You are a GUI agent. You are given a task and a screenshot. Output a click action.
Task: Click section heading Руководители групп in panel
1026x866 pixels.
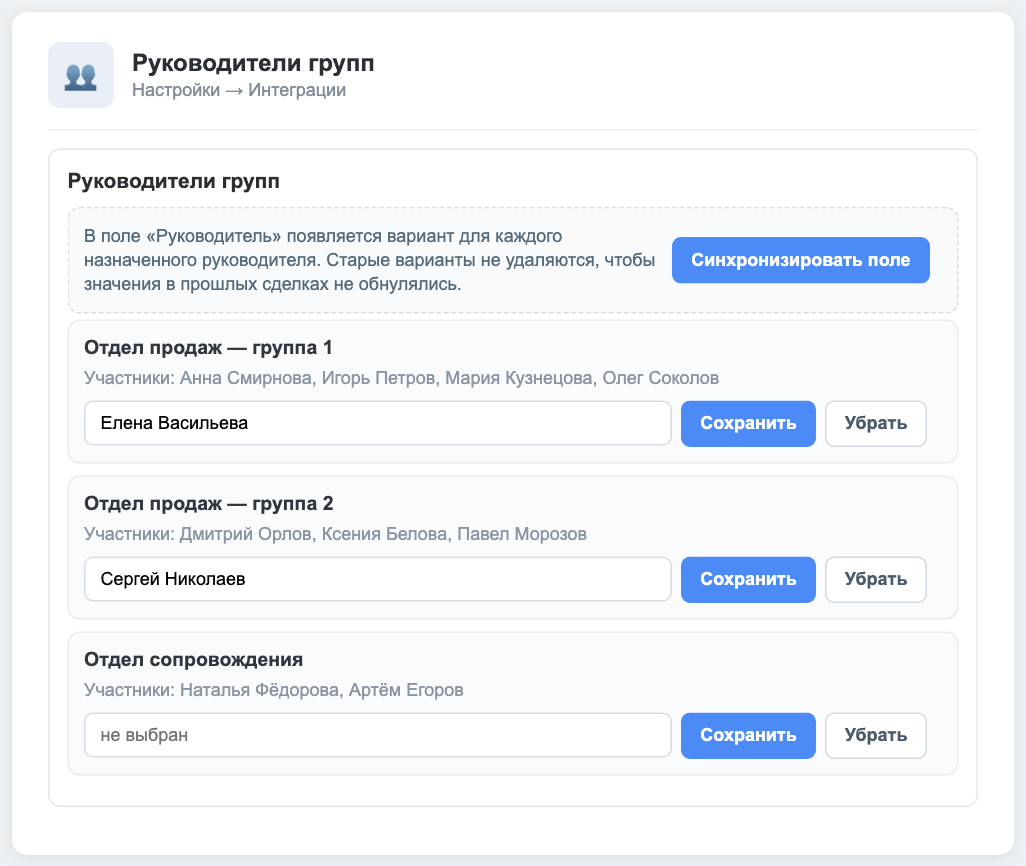(173, 181)
